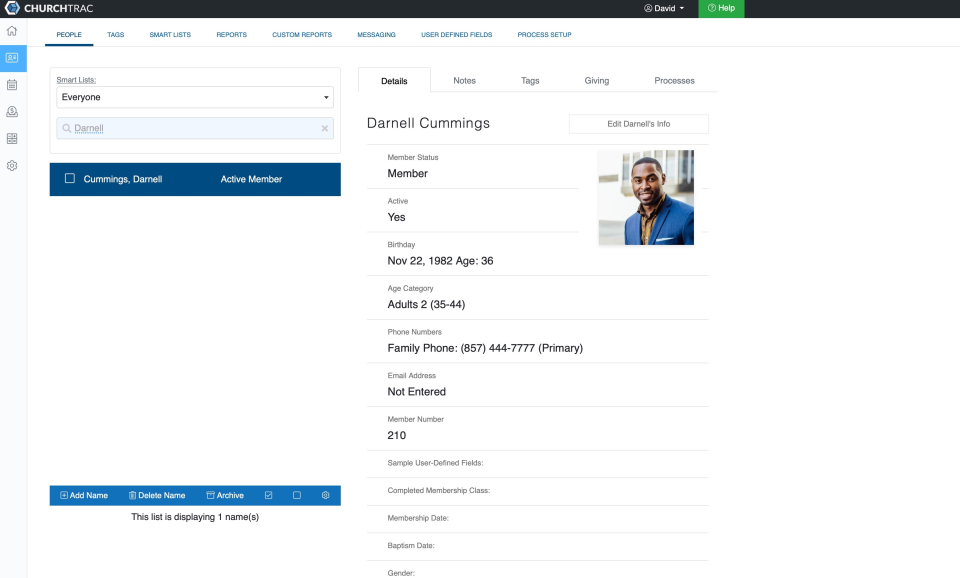Open the Messaging menu item
Screen dimensions: 960x578
pos(376,34)
